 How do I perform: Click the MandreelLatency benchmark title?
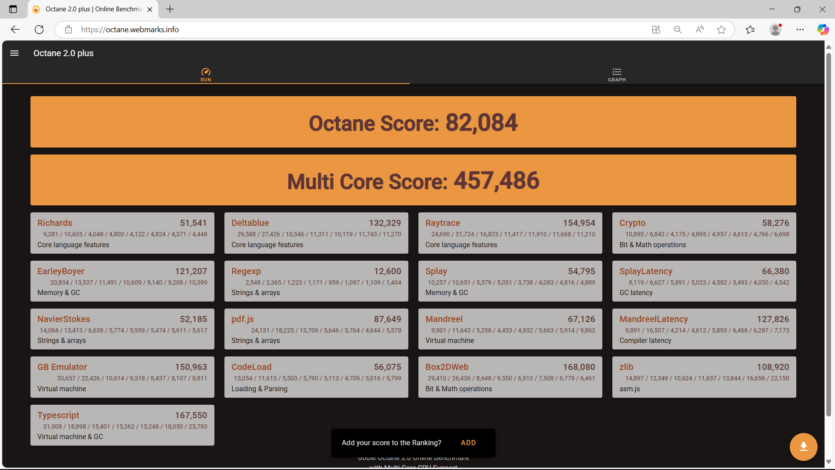pyautogui.click(x=653, y=319)
